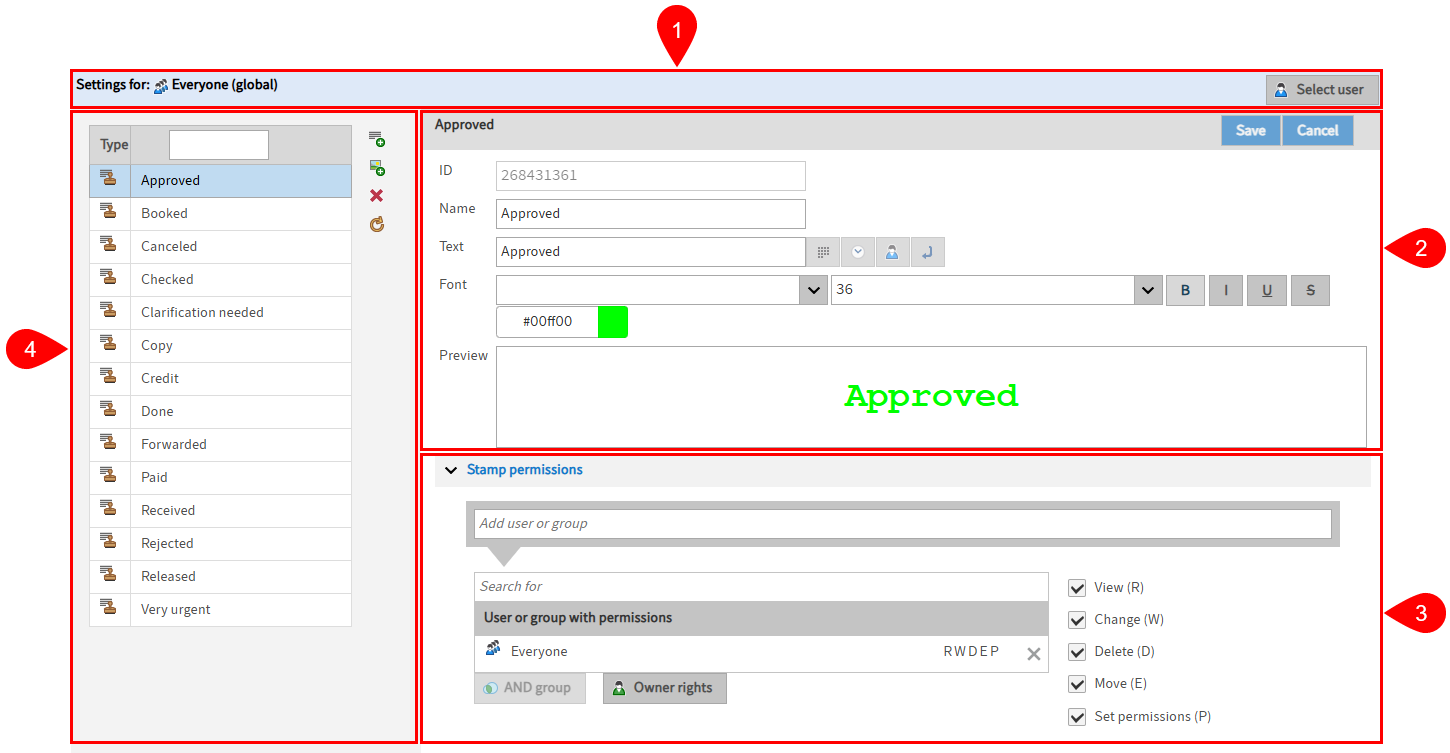The image size is (1450, 753).
Task: Toggle strikethrough formatting for stamp font
Action: click(1310, 291)
